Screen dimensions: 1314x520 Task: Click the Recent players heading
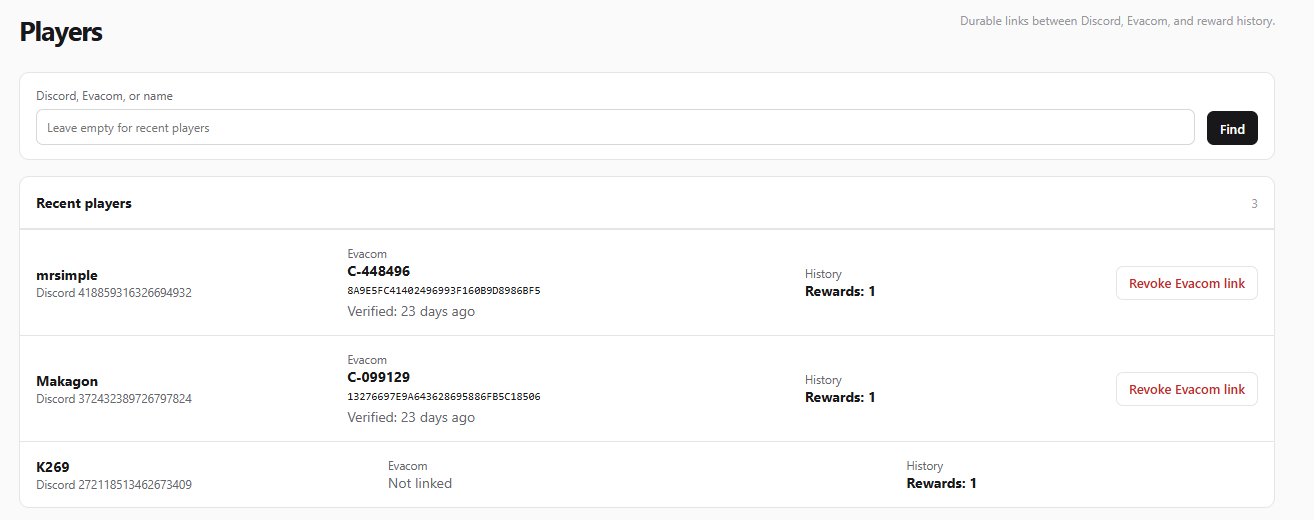point(84,203)
